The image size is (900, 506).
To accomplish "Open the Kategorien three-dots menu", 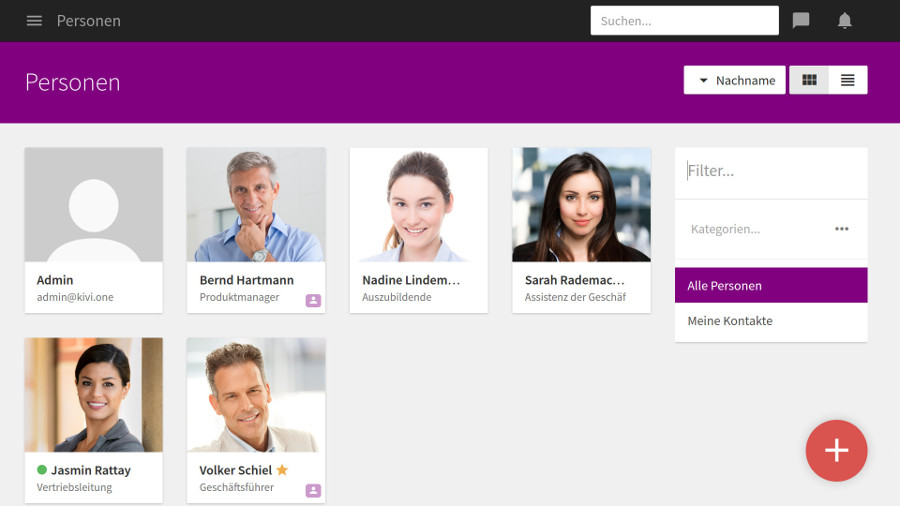I will tap(841, 229).
